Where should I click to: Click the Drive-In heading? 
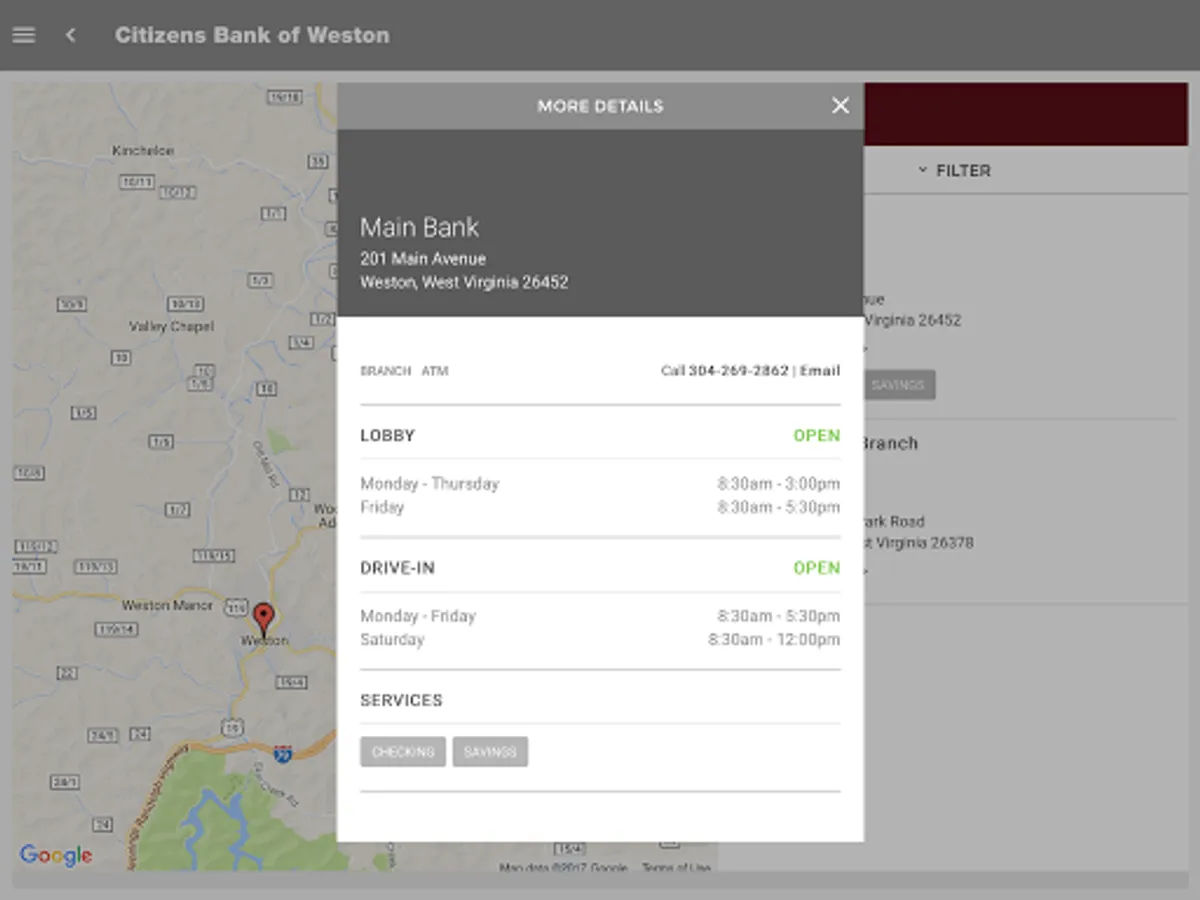coord(398,568)
